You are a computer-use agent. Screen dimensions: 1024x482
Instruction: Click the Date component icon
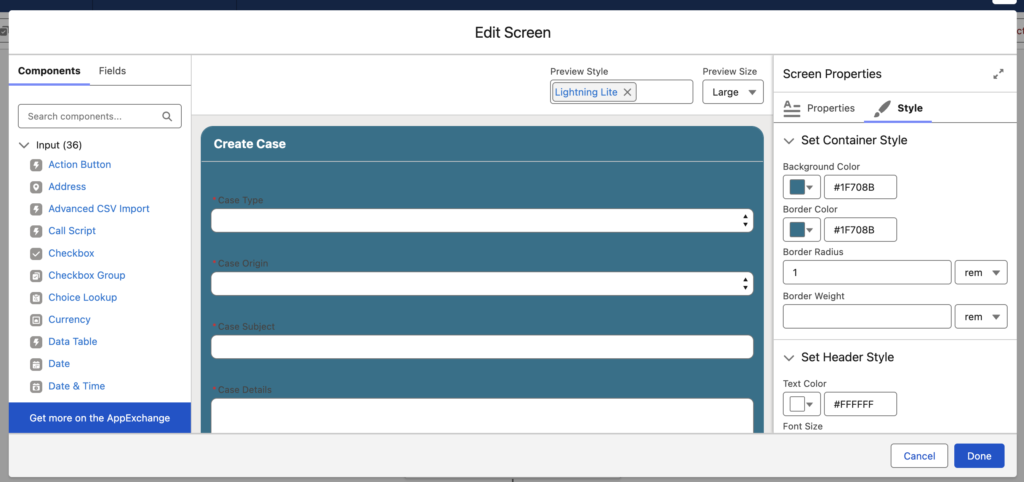coord(36,364)
